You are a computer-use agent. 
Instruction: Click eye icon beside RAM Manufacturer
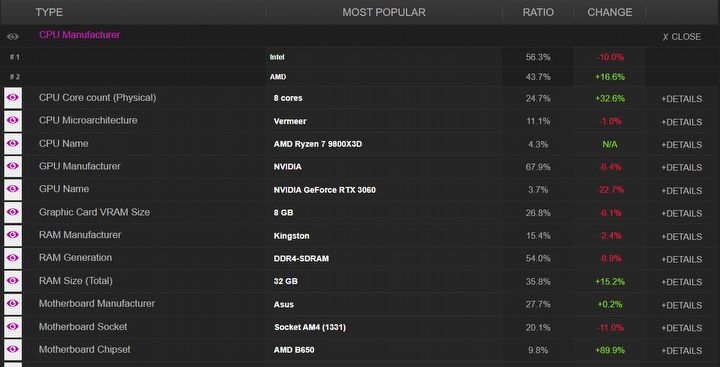pos(13,235)
